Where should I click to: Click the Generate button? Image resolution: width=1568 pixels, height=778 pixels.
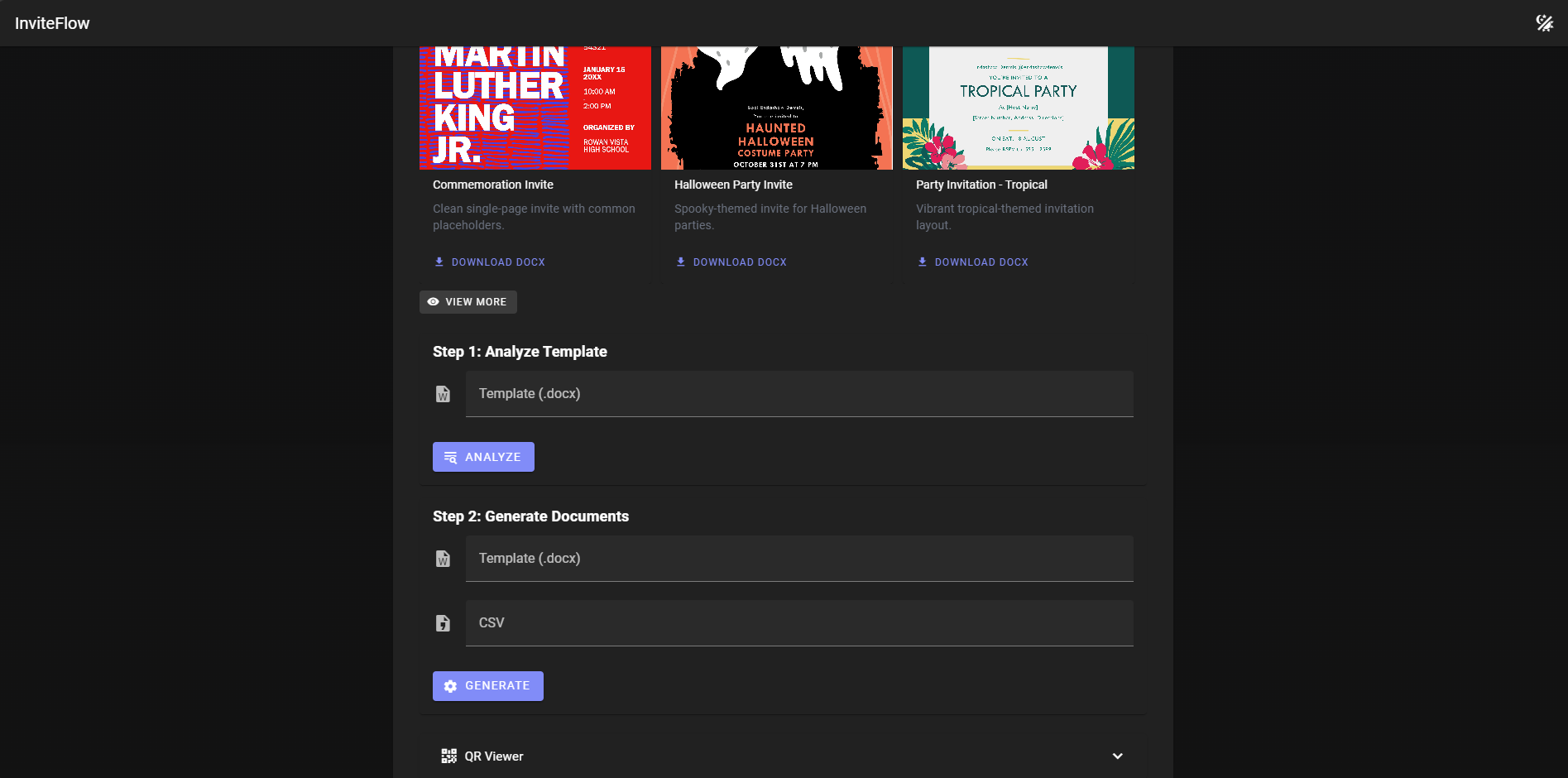488,686
